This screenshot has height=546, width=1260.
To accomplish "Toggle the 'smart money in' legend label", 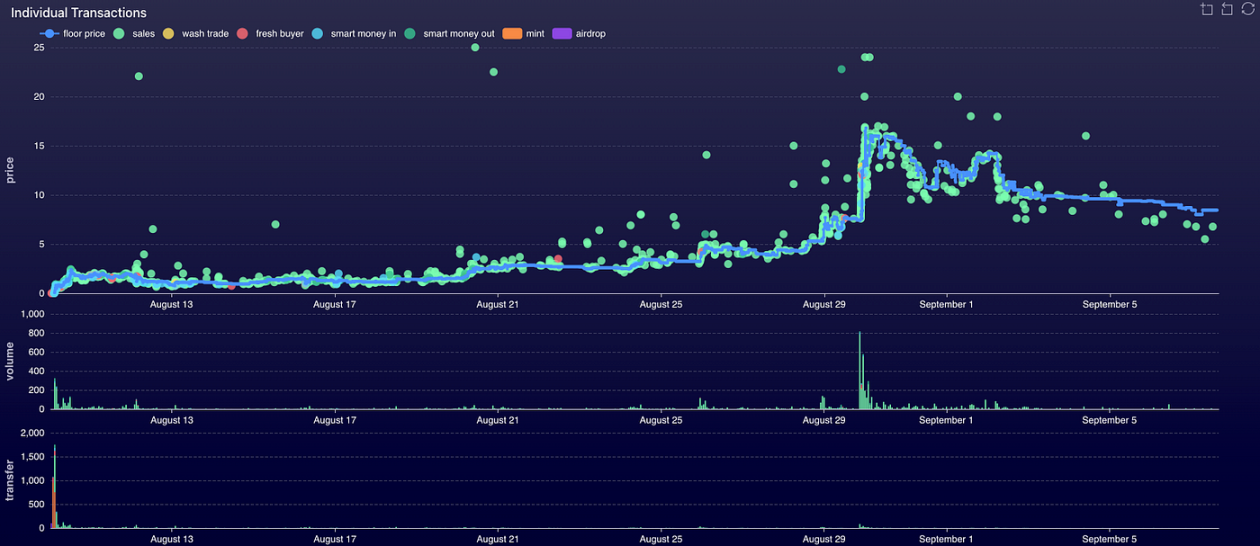I will (363, 33).
